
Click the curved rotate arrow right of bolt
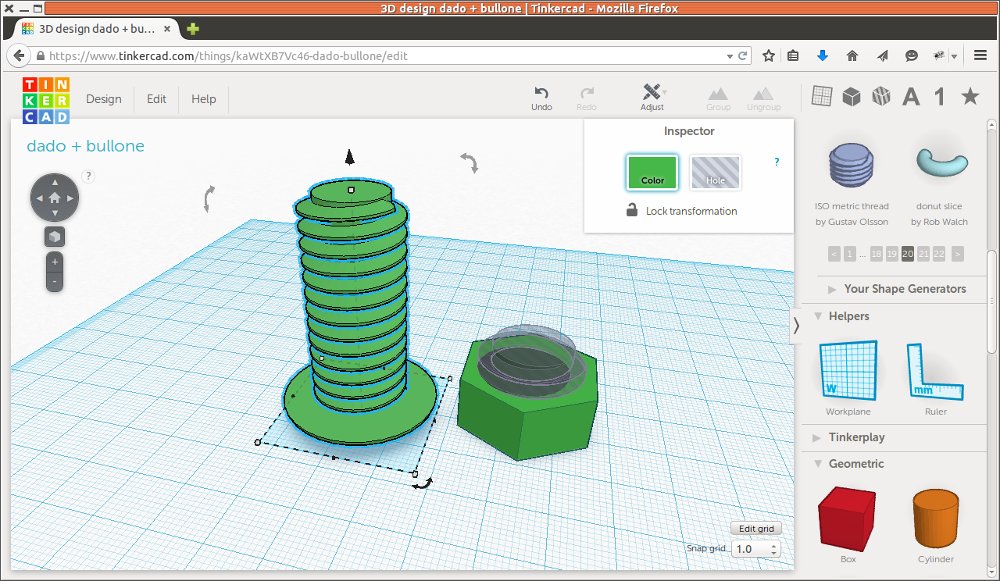pyautogui.click(x=469, y=163)
